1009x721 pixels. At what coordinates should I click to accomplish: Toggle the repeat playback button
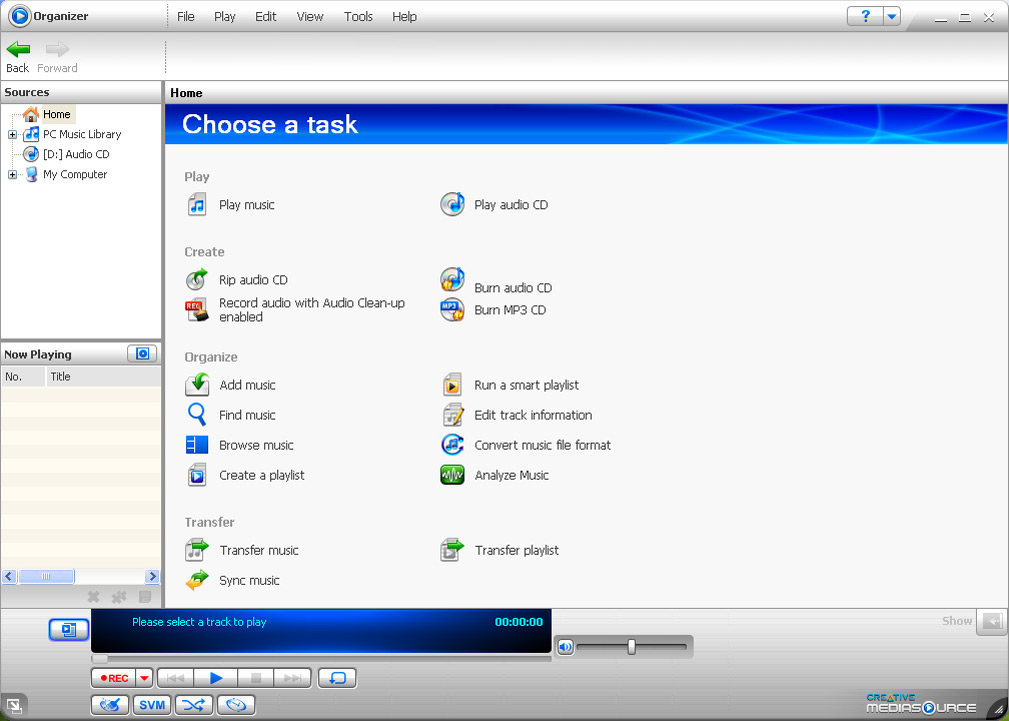tap(337, 678)
